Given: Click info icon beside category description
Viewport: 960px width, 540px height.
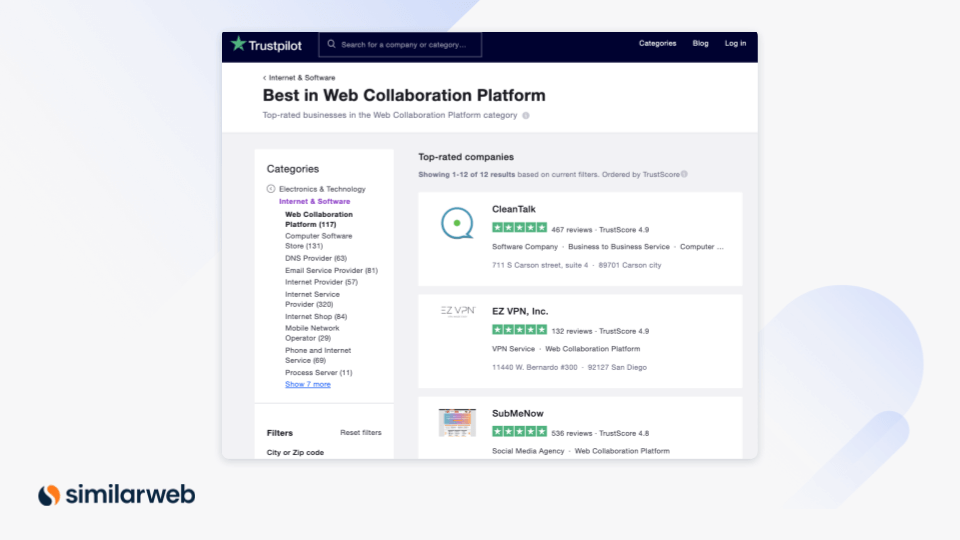Looking at the screenshot, I should (526, 115).
